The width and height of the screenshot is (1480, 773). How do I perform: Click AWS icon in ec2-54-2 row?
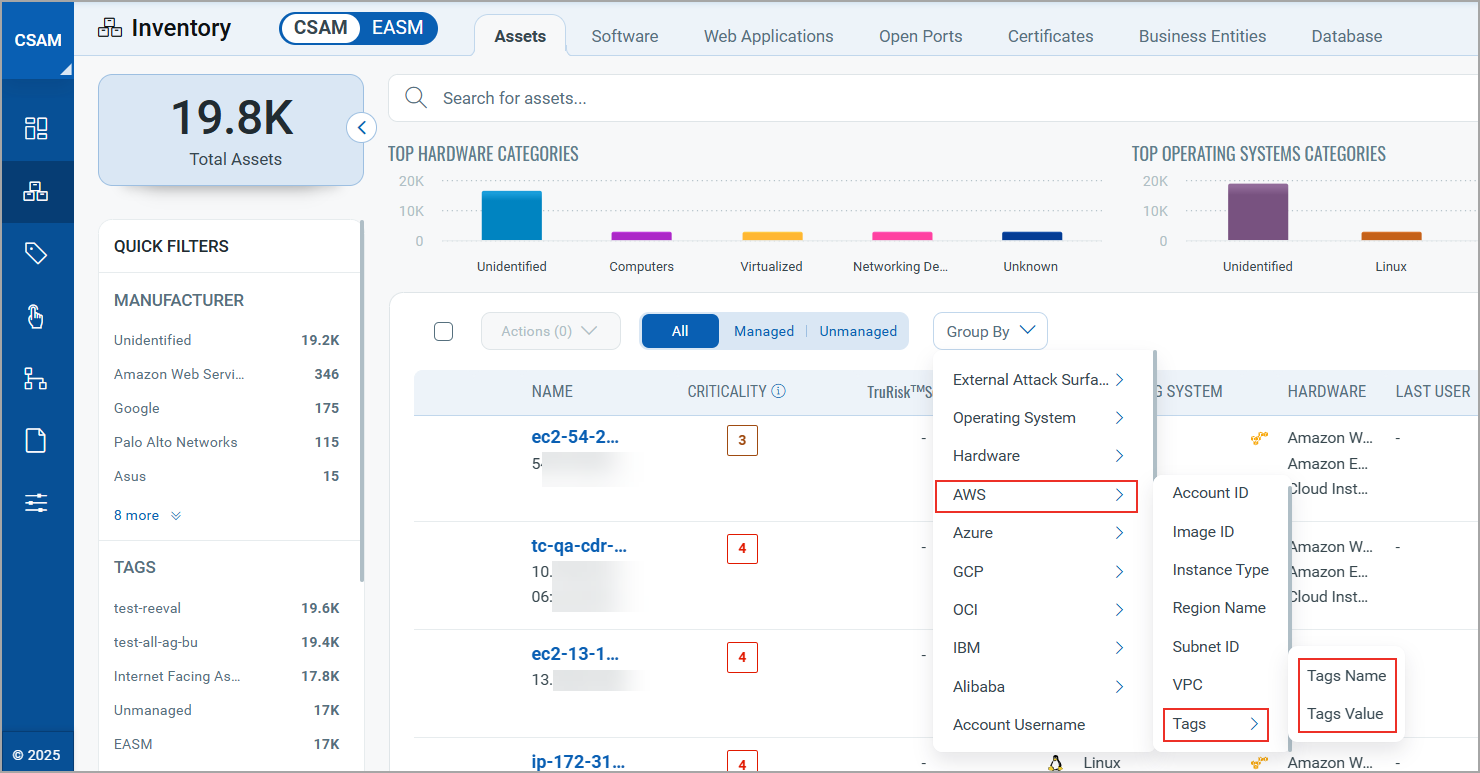click(x=1259, y=438)
